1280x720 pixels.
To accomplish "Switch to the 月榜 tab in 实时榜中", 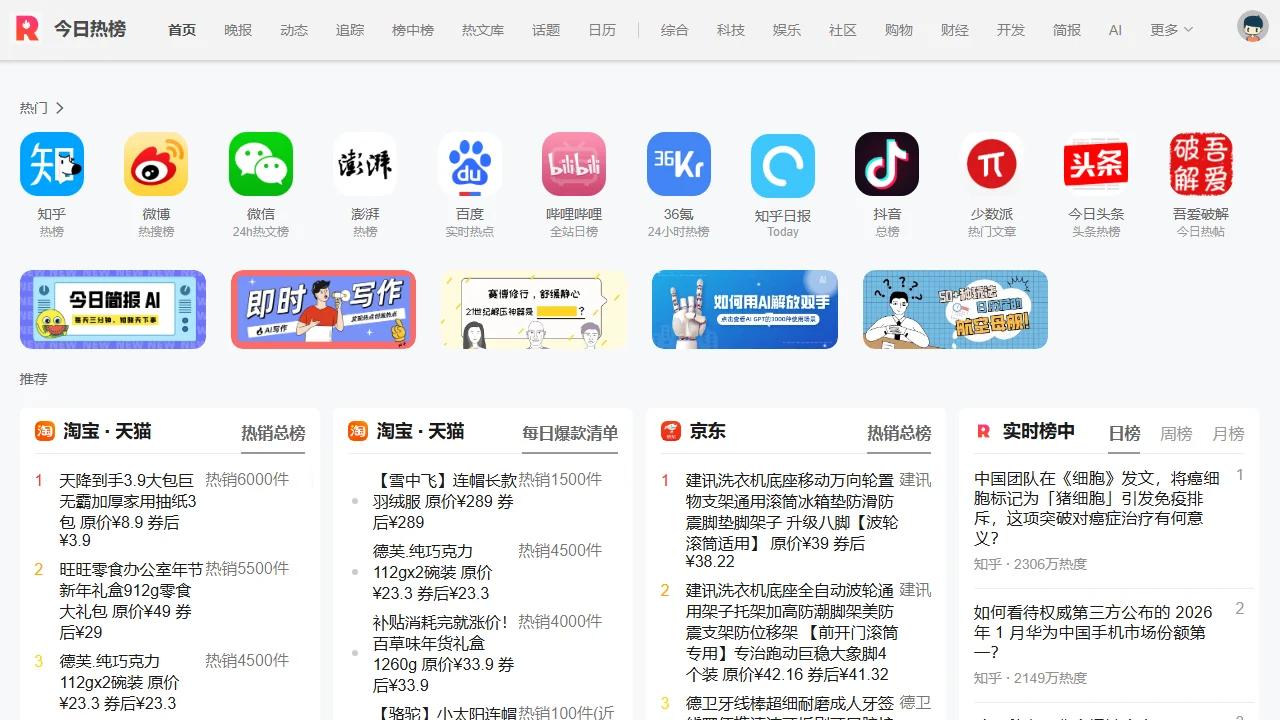I will pyautogui.click(x=1228, y=434).
